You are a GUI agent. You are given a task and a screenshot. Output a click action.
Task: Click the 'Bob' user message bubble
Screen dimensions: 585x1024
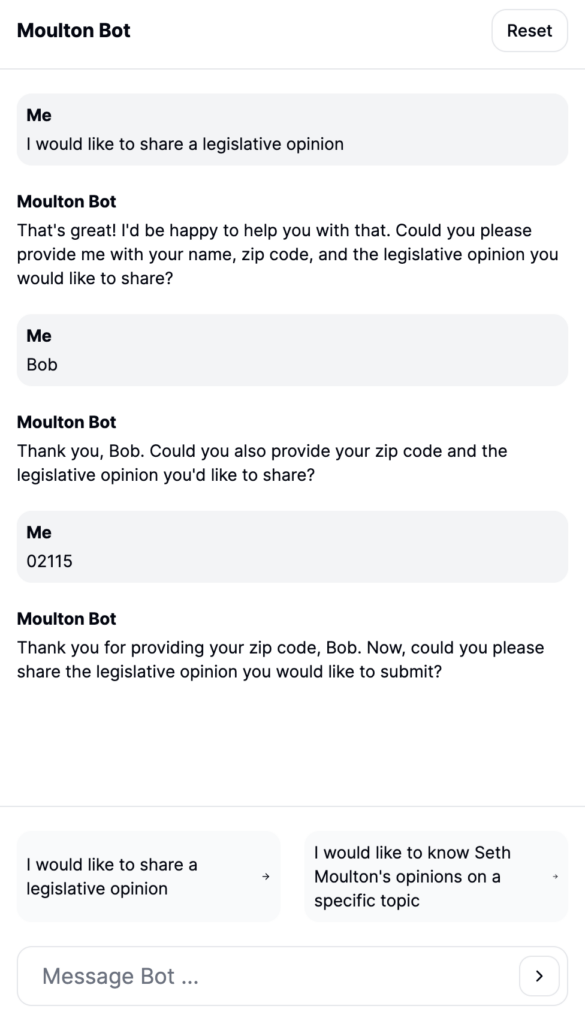(292, 350)
